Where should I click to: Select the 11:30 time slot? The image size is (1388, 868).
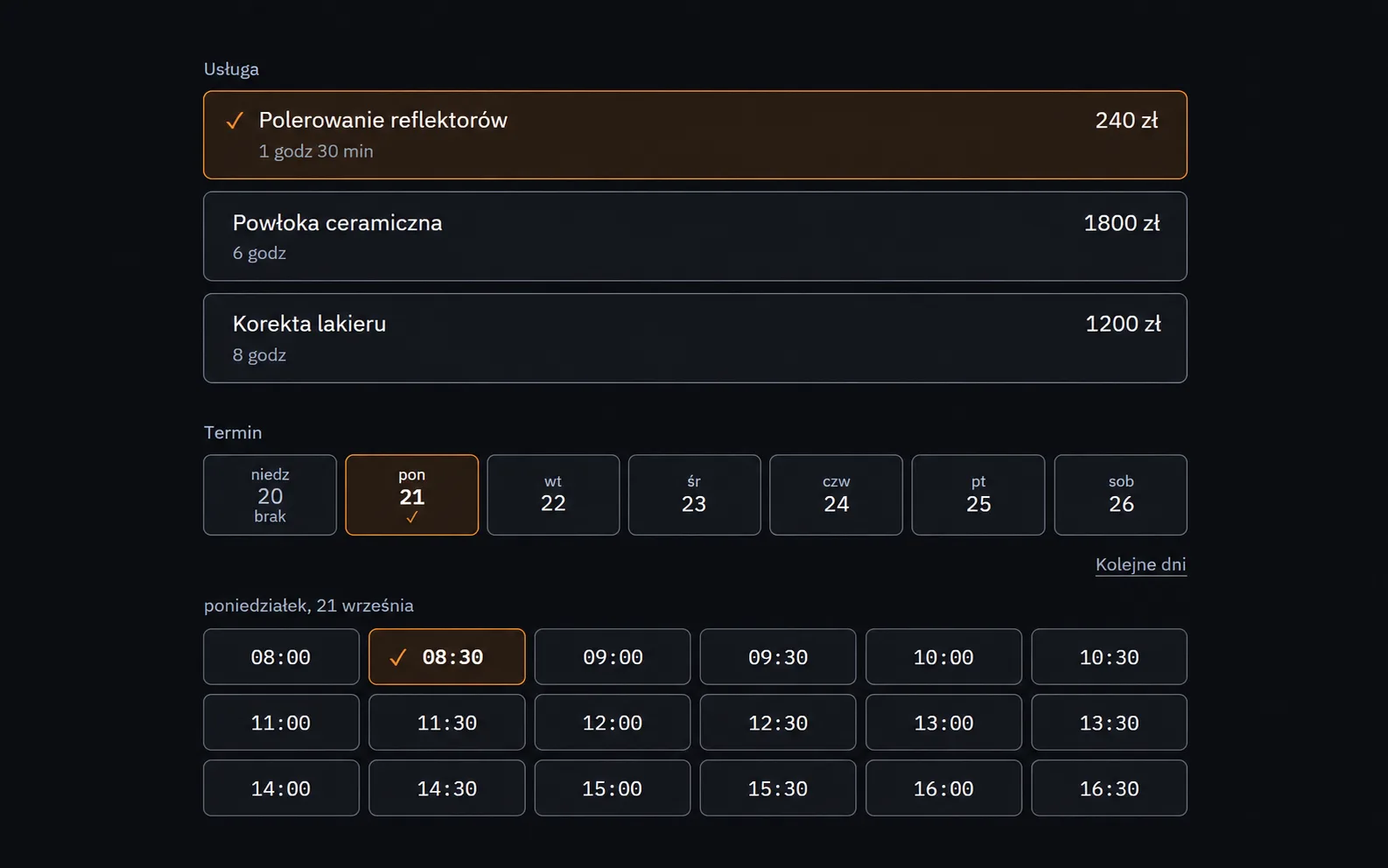pyautogui.click(x=447, y=722)
